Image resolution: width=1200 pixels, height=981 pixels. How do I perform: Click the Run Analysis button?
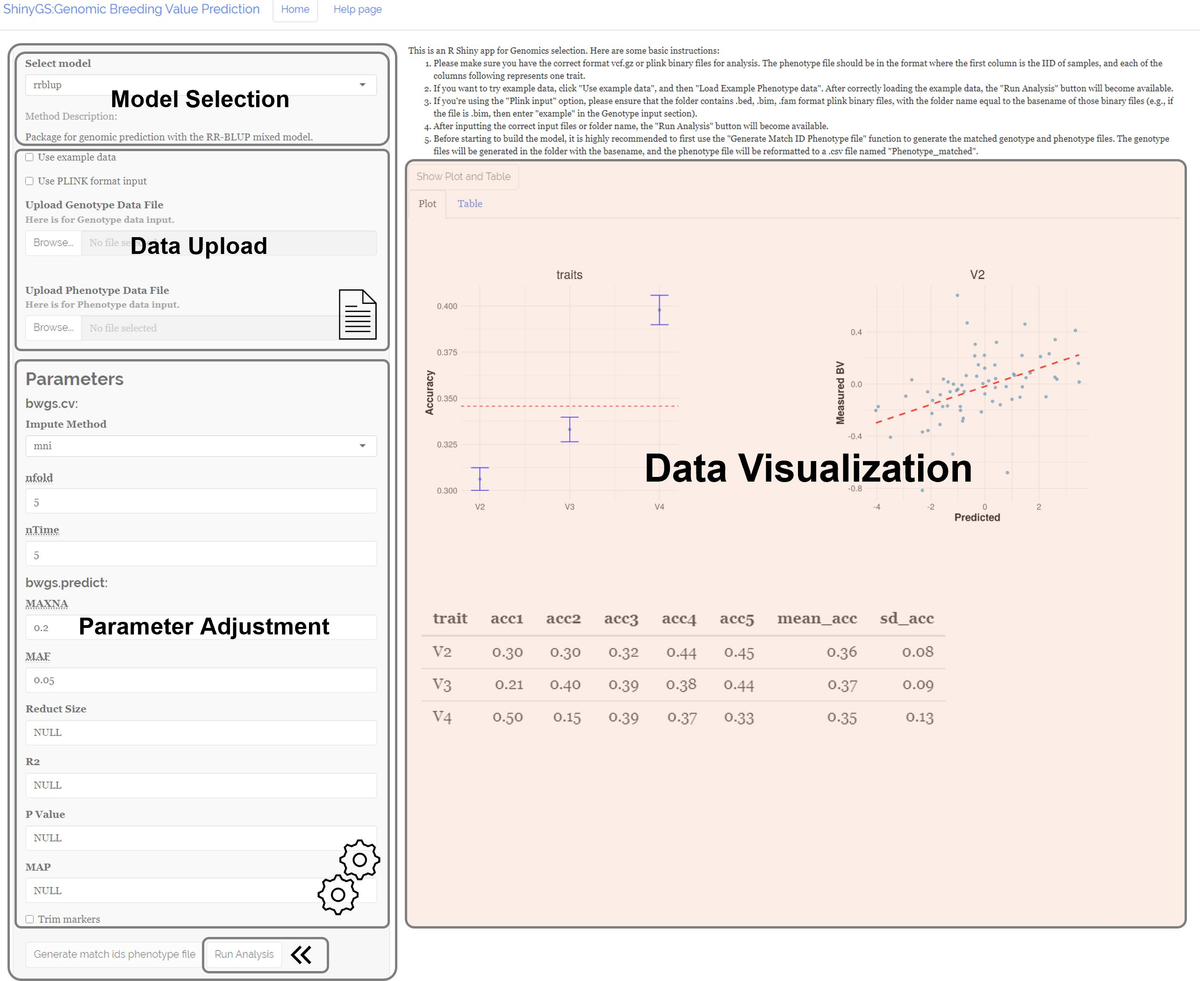[x=243, y=954]
